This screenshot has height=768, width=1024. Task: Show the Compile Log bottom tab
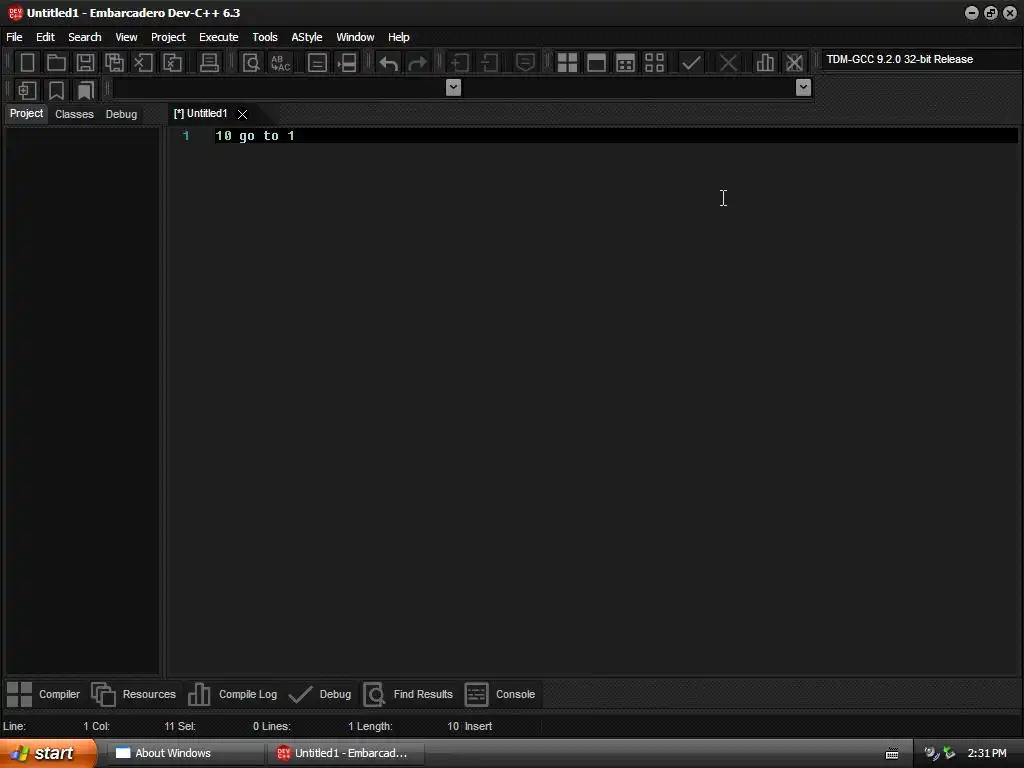[x=232, y=694]
